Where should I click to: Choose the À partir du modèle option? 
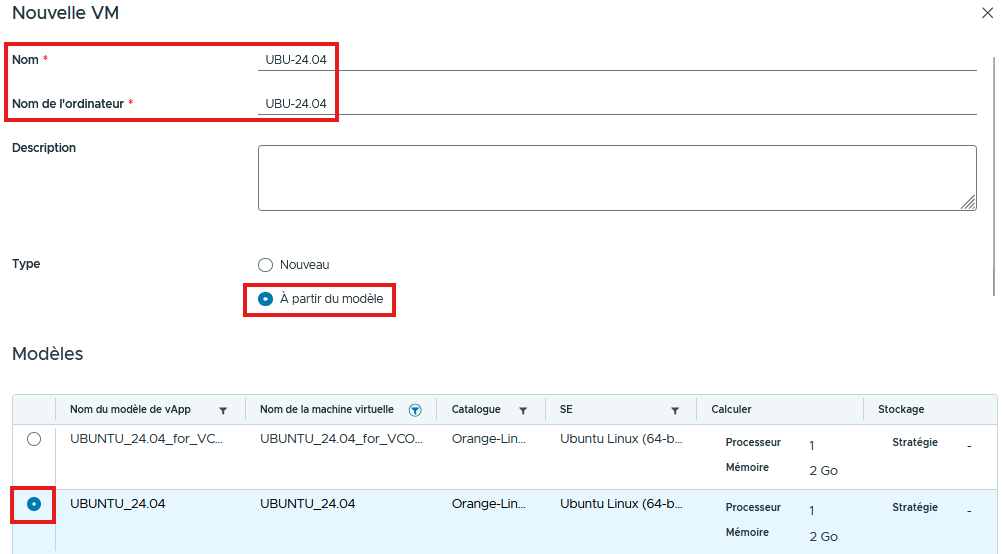pos(265,299)
